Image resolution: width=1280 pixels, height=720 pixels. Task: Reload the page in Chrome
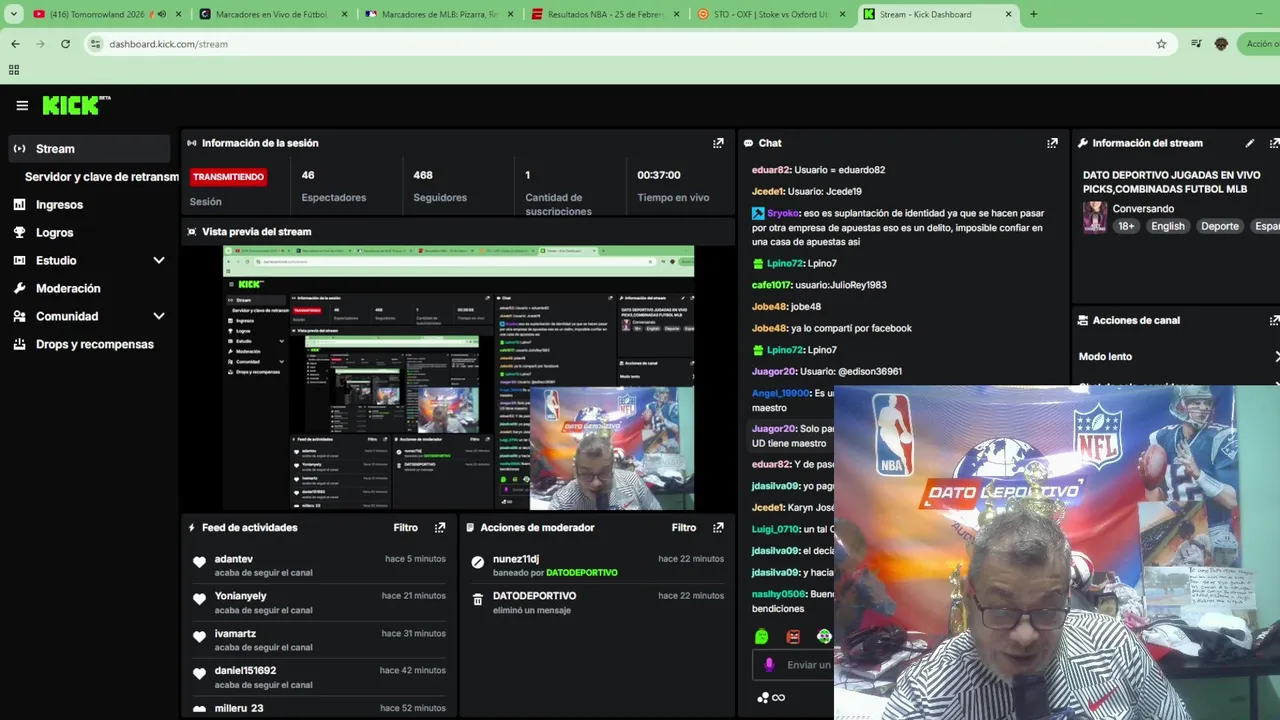click(65, 44)
